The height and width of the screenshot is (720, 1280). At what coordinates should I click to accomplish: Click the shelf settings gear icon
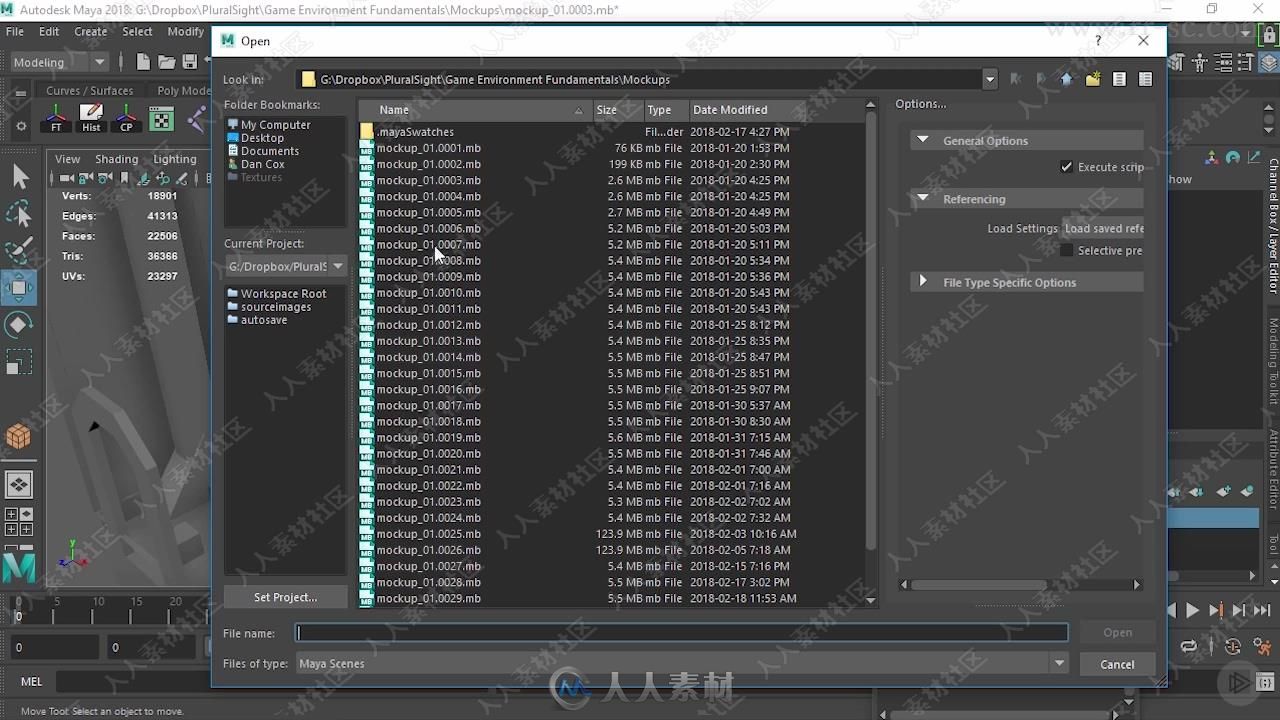21,126
